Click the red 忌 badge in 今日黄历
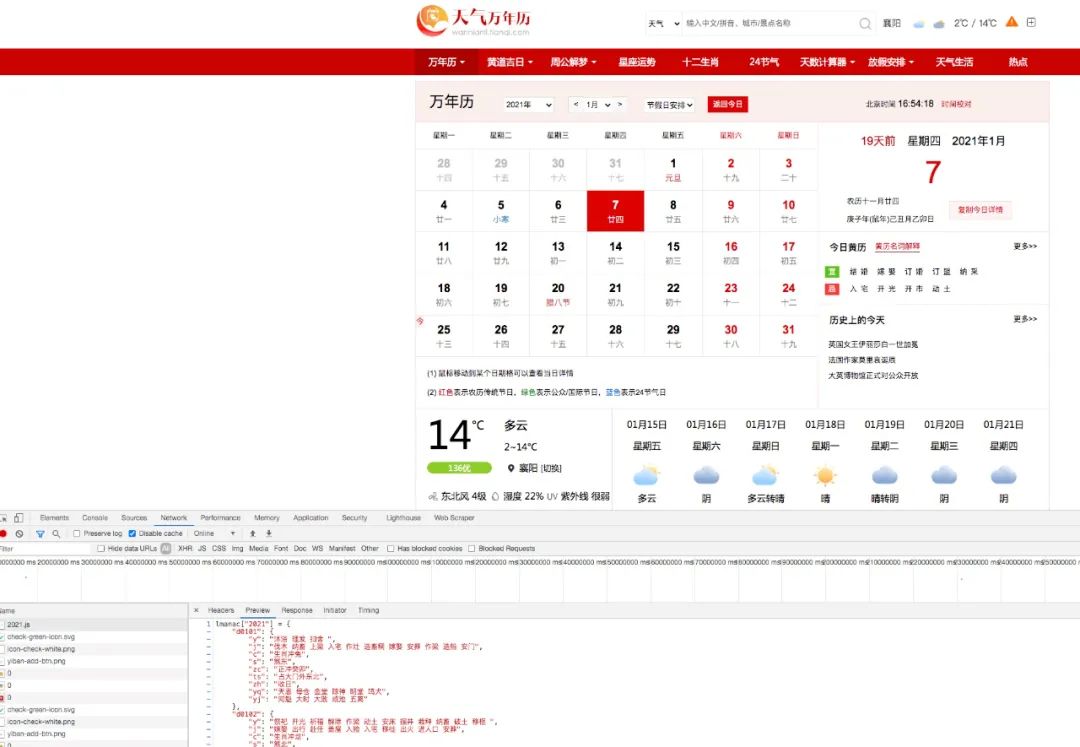Image resolution: width=1080 pixels, height=747 pixels. click(832, 288)
